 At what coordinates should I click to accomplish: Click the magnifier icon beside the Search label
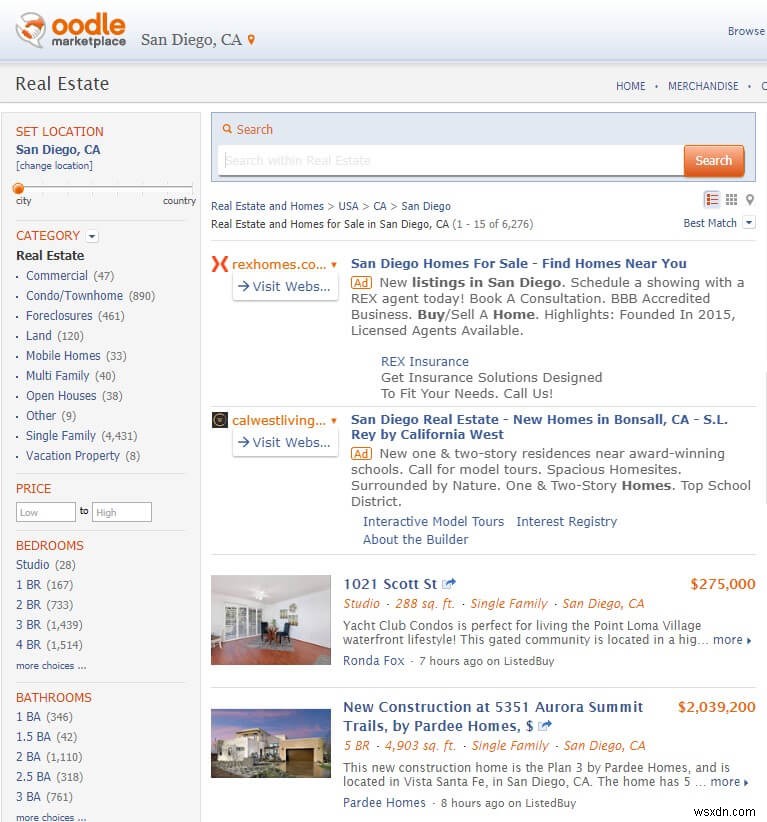227,129
